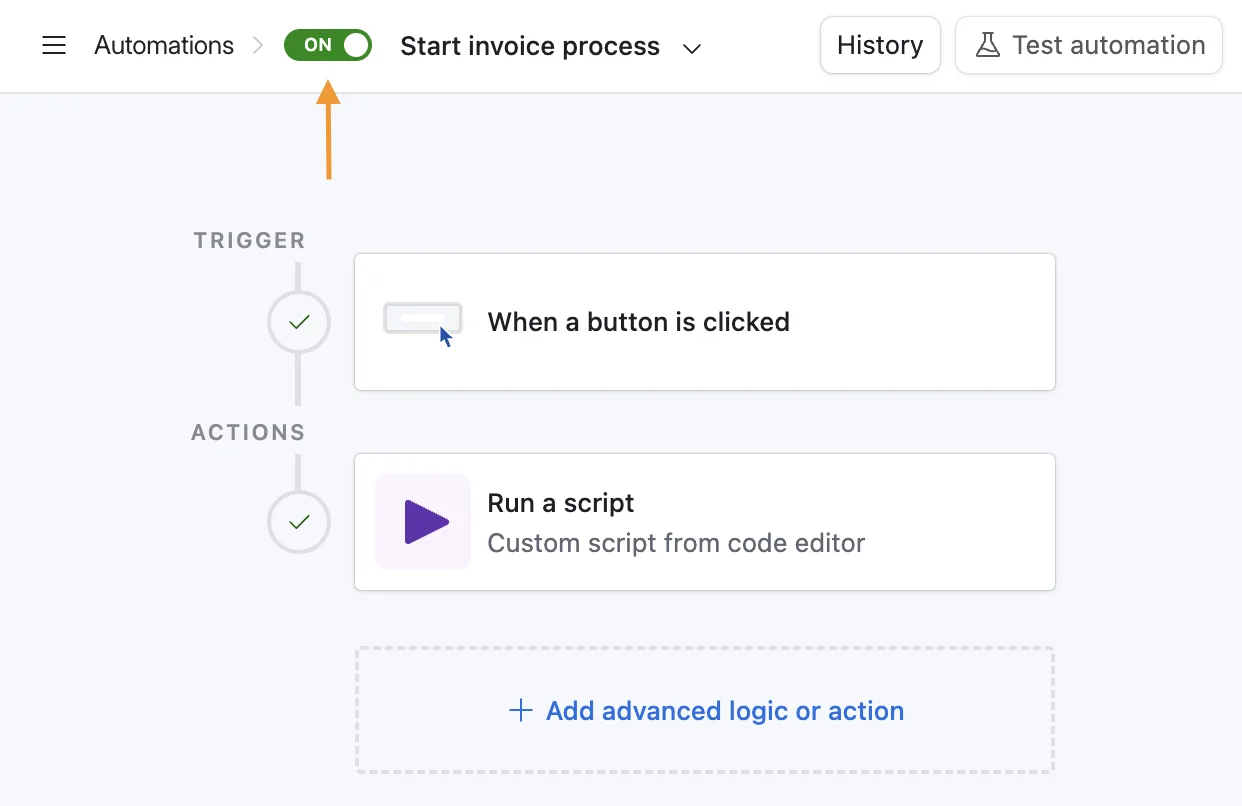Click the flask icon beside Test automation
Screen dimensions: 1242x806
(x=988, y=44)
